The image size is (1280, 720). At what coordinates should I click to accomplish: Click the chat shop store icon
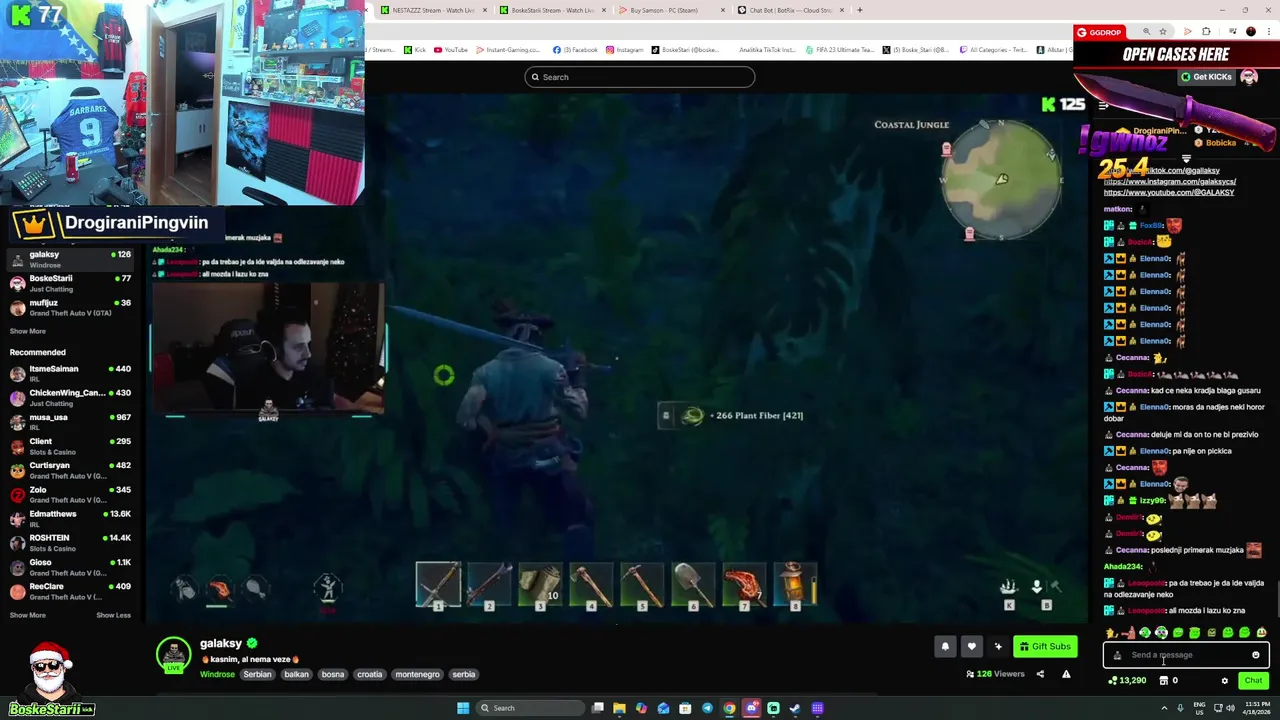point(1163,681)
